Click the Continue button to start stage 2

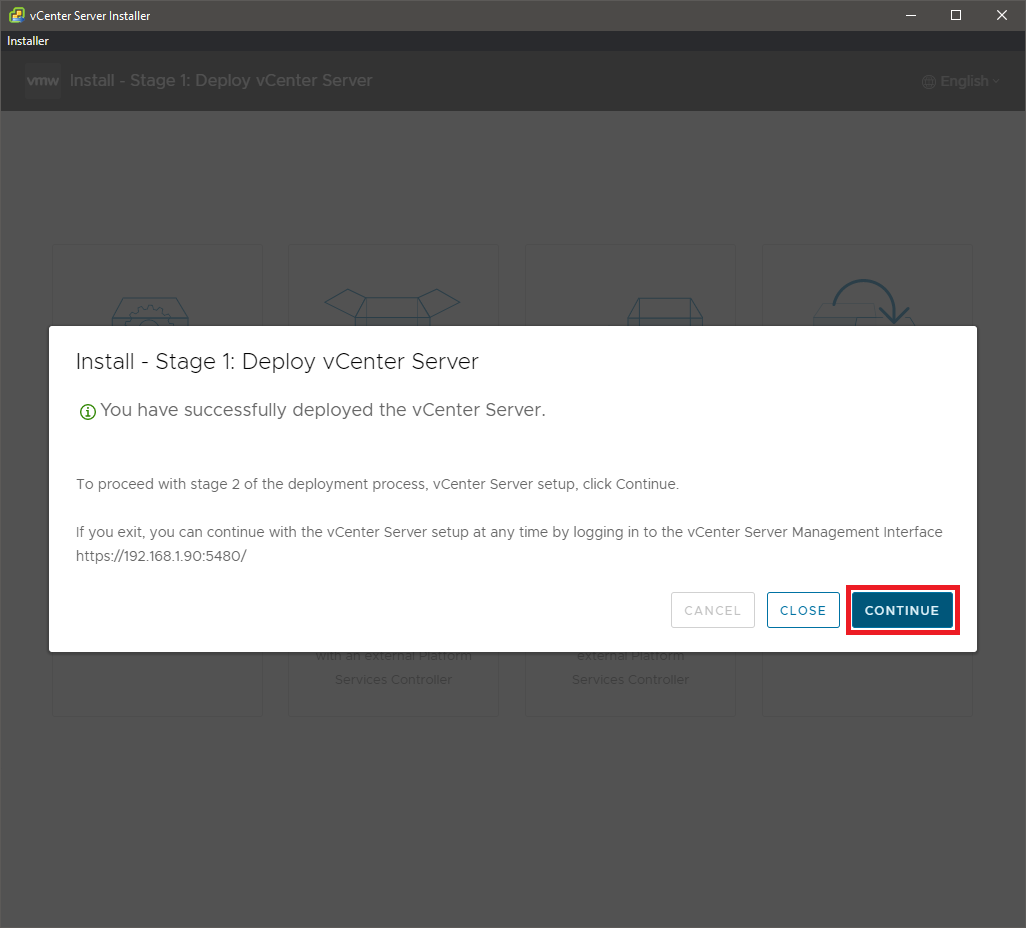tap(902, 610)
